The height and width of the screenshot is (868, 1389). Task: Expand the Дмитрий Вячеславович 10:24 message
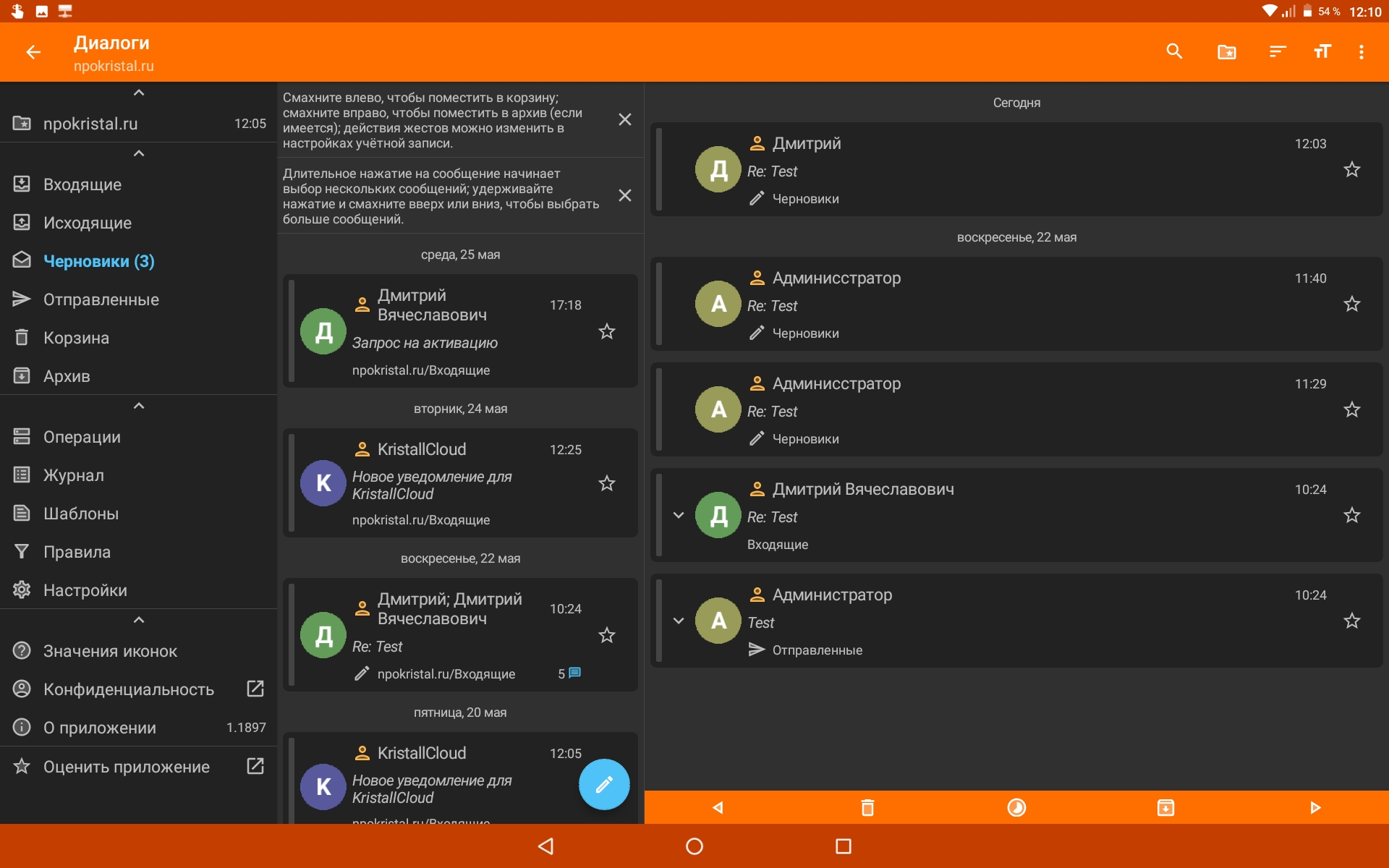(x=678, y=516)
